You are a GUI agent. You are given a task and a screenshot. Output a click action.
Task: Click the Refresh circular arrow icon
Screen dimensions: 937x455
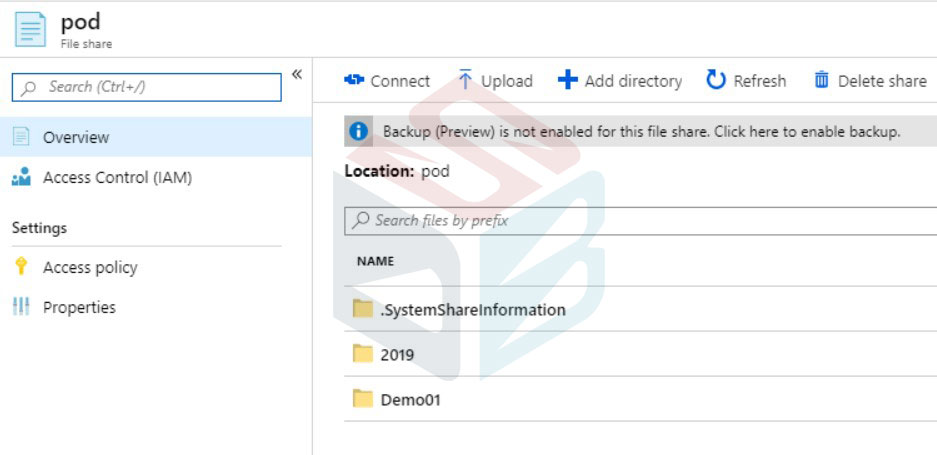[x=716, y=80]
